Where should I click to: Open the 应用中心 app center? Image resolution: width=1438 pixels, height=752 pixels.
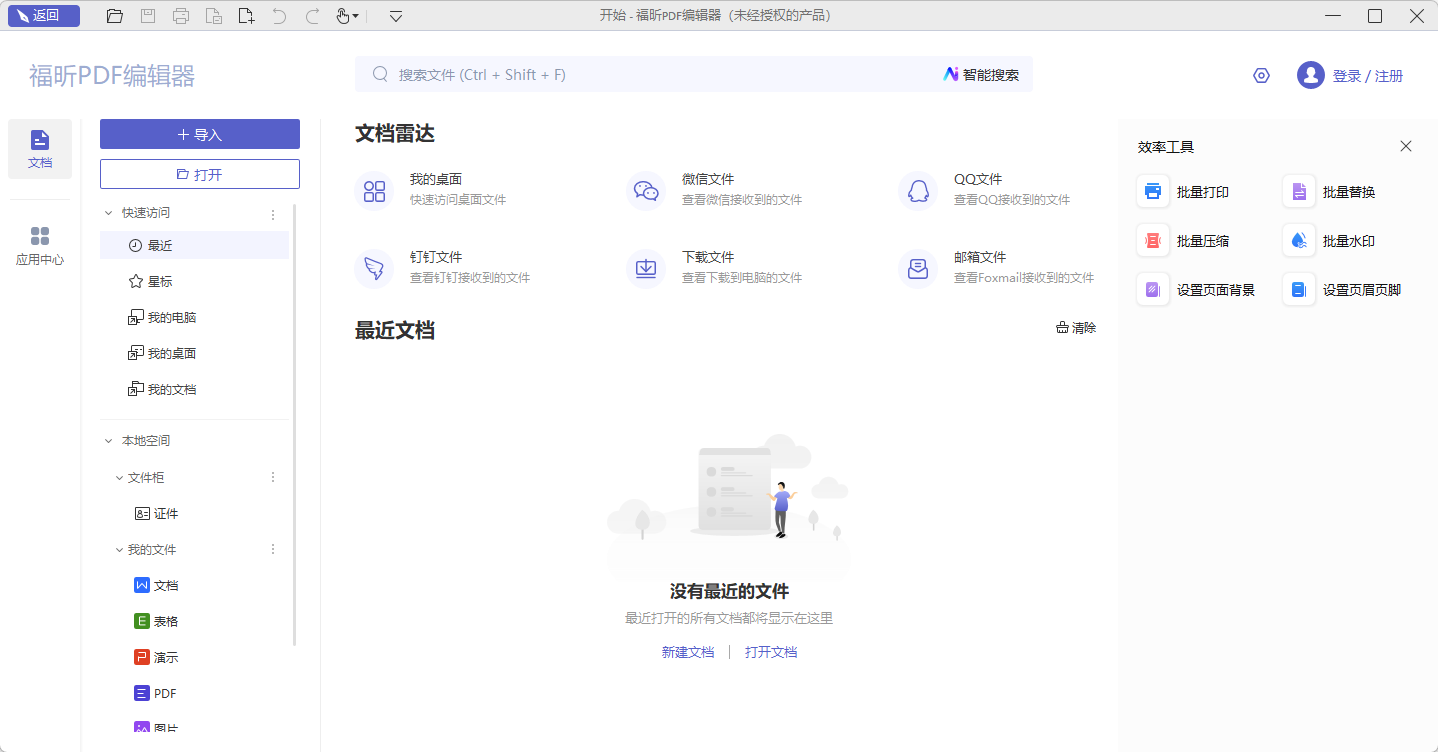tap(40, 243)
